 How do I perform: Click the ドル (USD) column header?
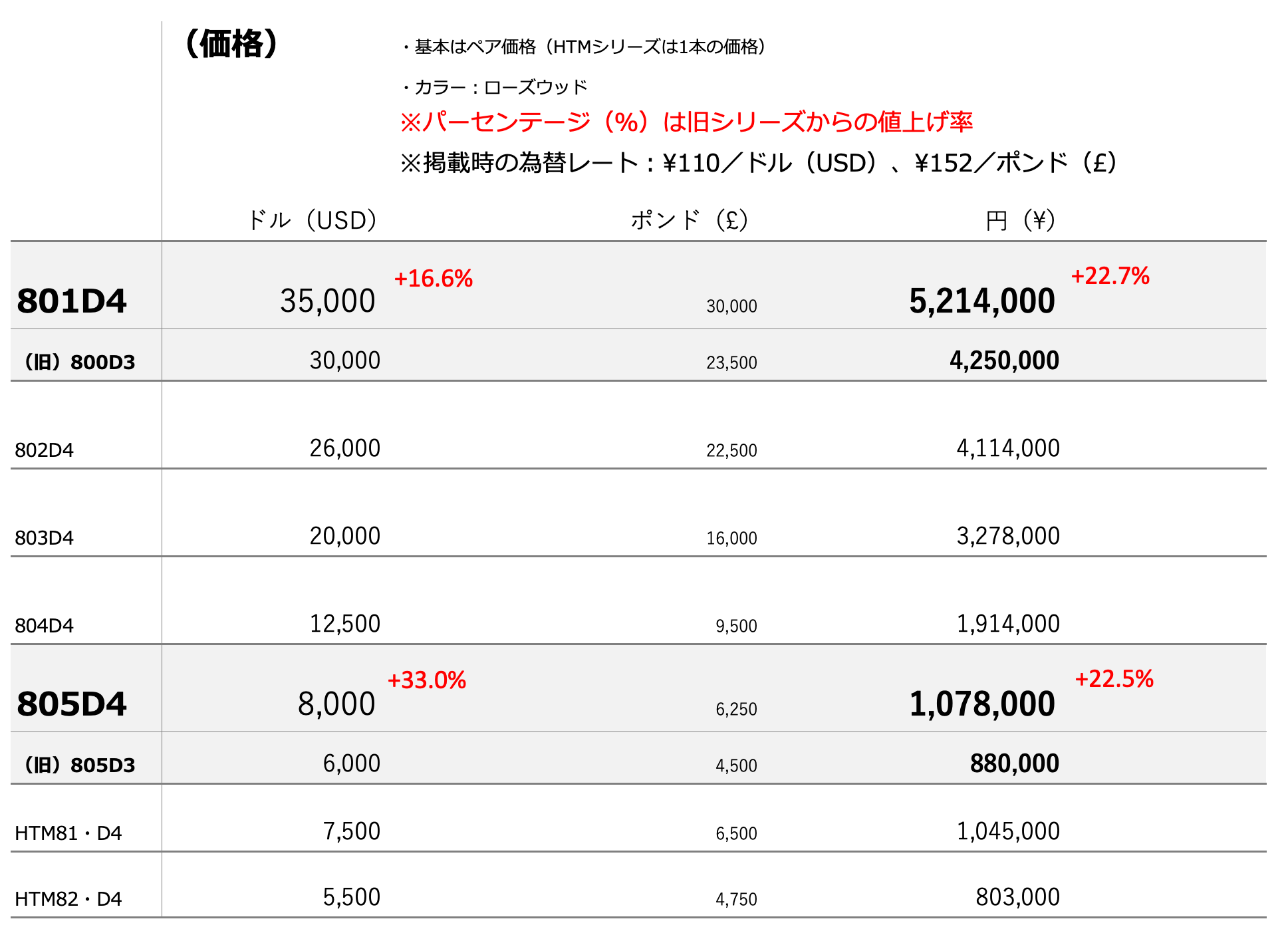click(x=313, y=220)
